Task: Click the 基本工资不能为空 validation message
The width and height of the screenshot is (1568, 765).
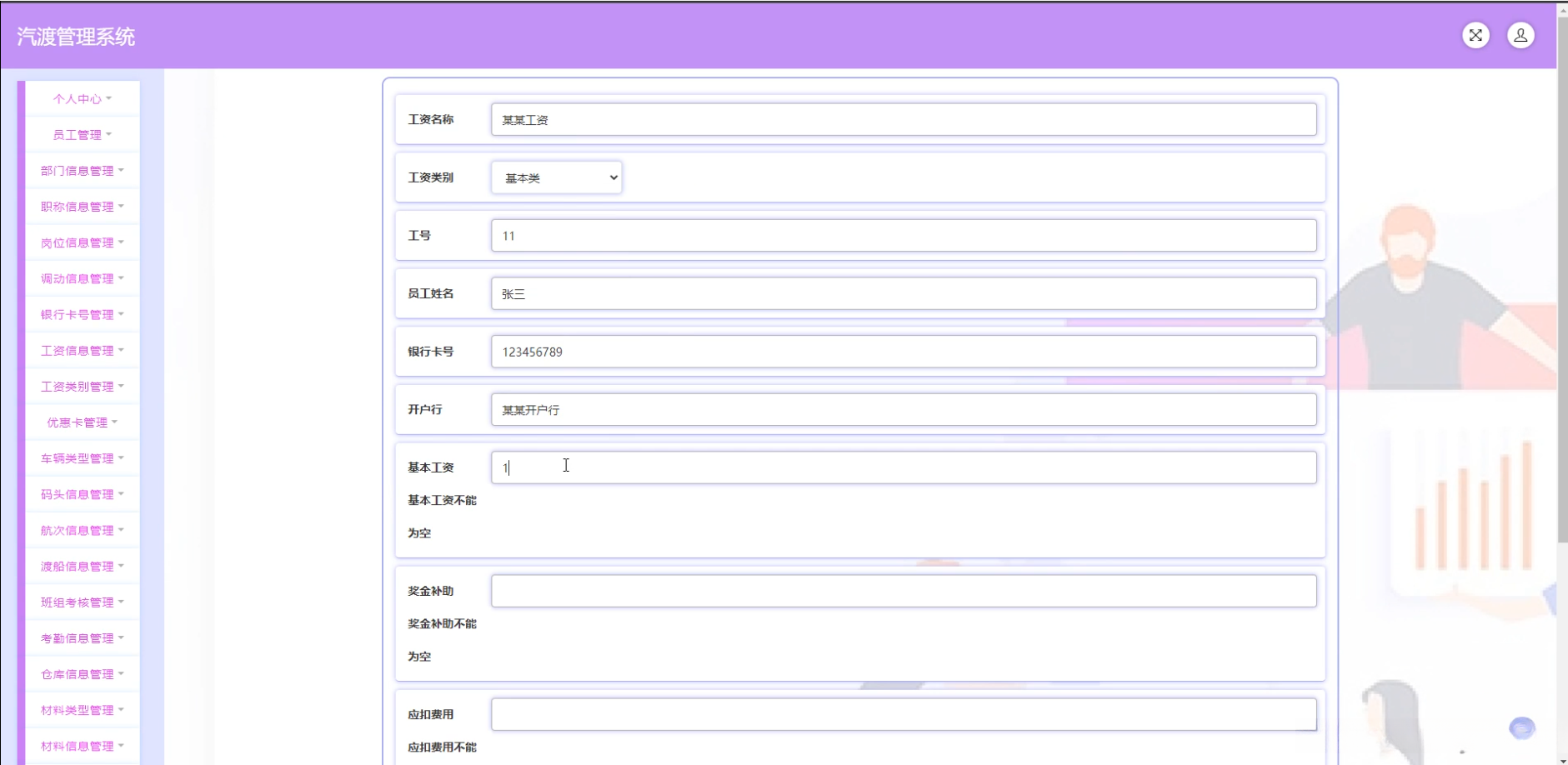Action: point(442,517)
